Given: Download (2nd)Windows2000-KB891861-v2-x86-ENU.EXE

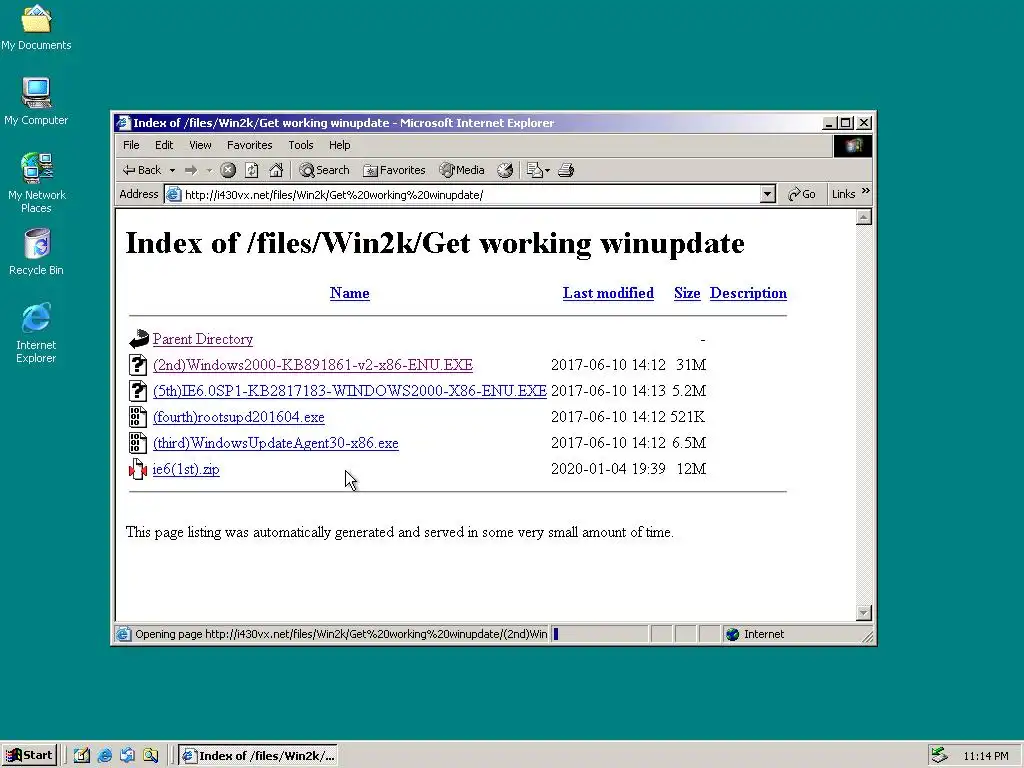Looking at the screenshot, I should click(313, 365).
